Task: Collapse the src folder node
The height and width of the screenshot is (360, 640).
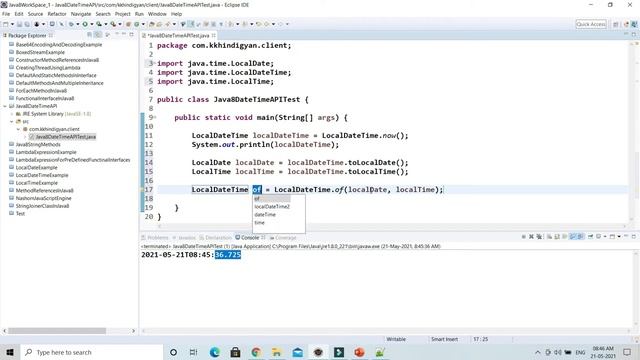Action: [x=12, y=122]
